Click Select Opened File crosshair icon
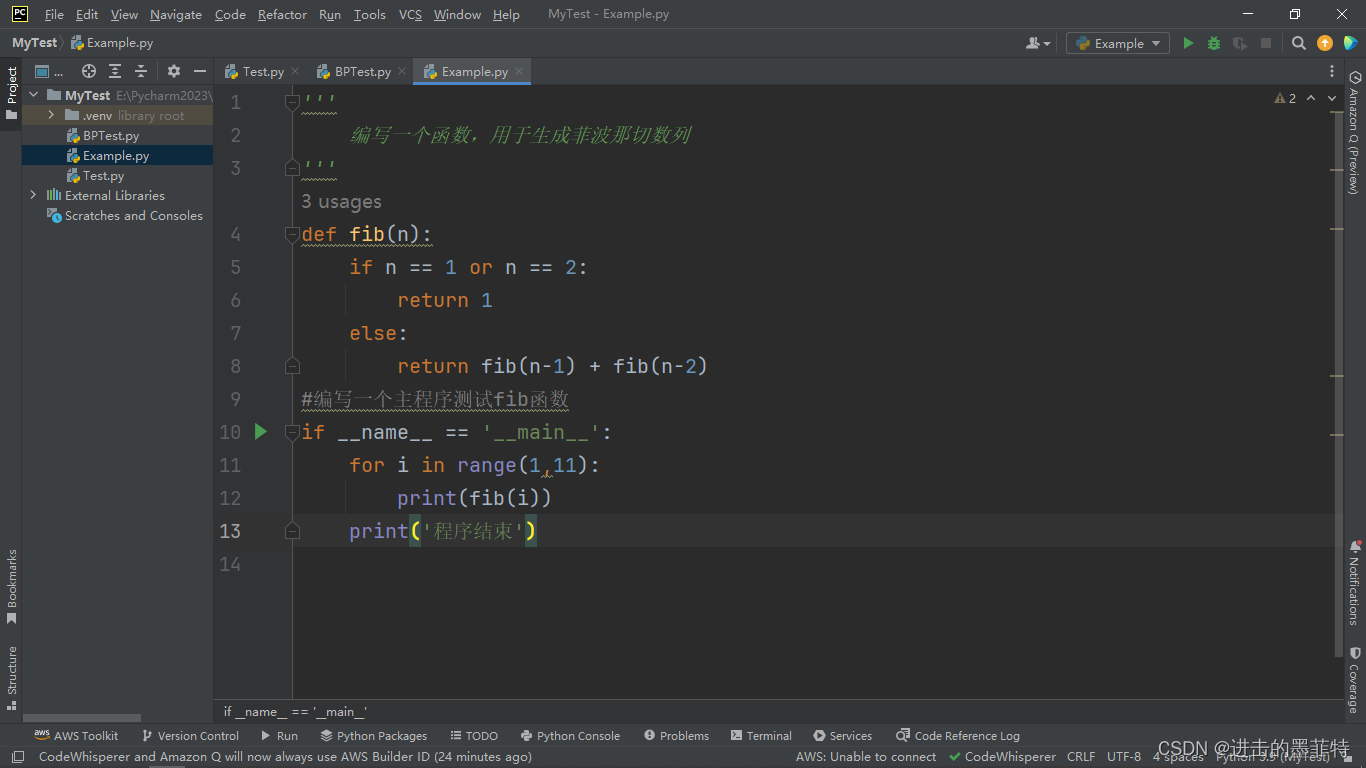Viewport: 1366px width, 768px height. [x=89, y=71]
